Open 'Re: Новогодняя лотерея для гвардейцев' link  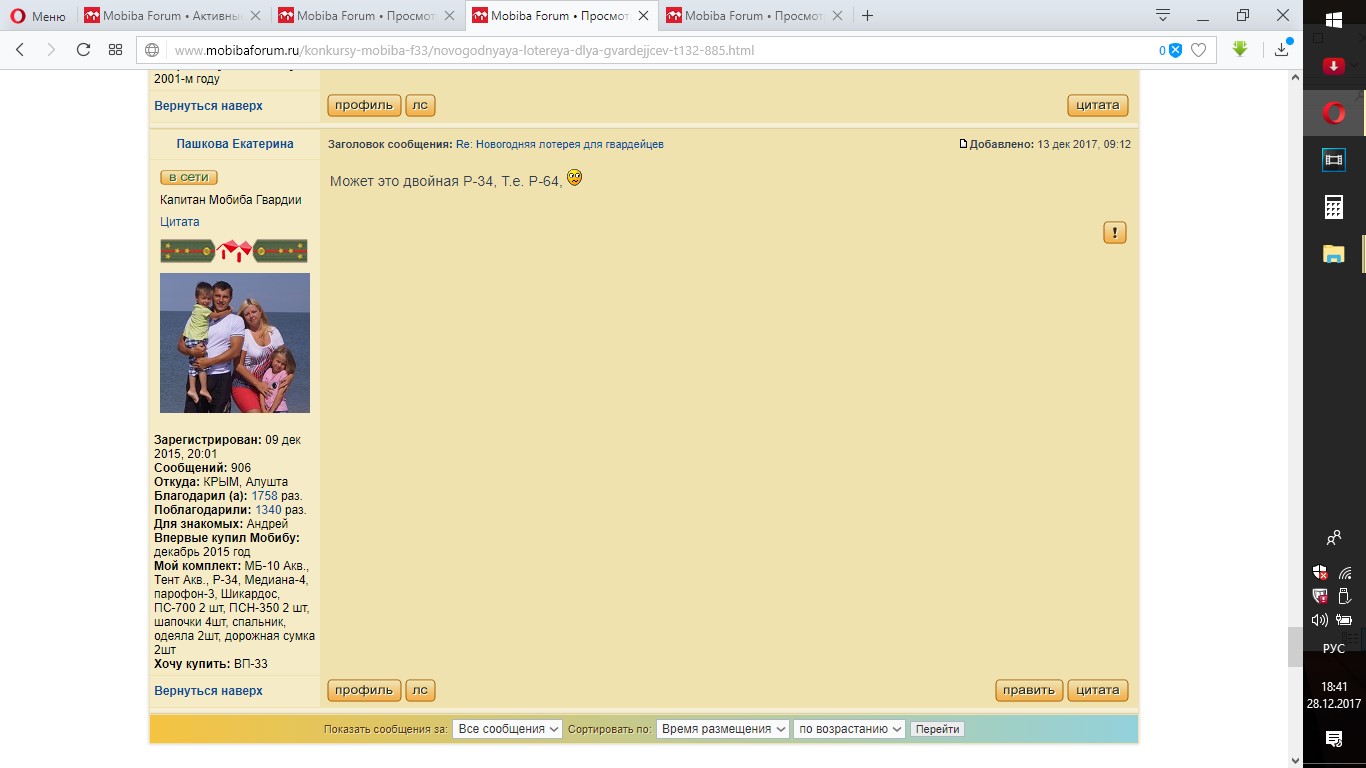click(559, 144)
